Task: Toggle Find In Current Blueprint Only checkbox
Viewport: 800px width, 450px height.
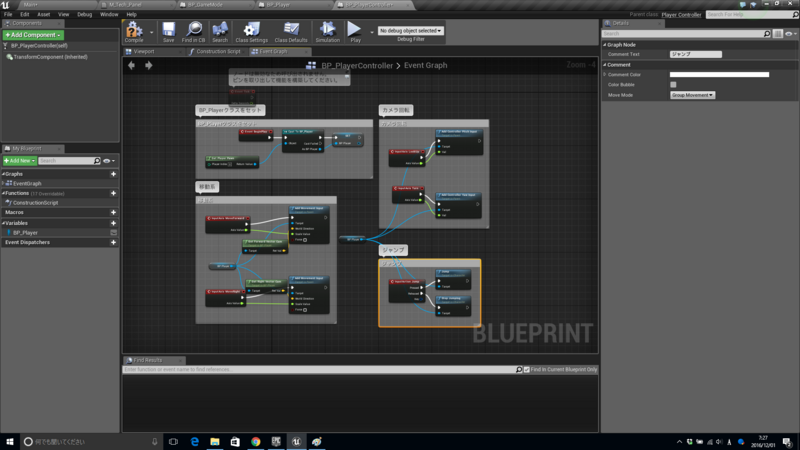Action: pyautogui.click(x=527, y=369)
